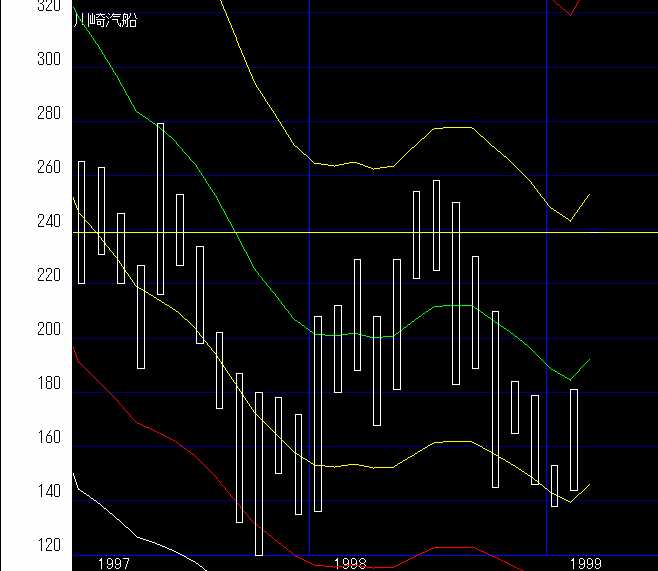Screen dimensions: 658x571
Task: Click the 120 price axis label
Action: [48, 546]
